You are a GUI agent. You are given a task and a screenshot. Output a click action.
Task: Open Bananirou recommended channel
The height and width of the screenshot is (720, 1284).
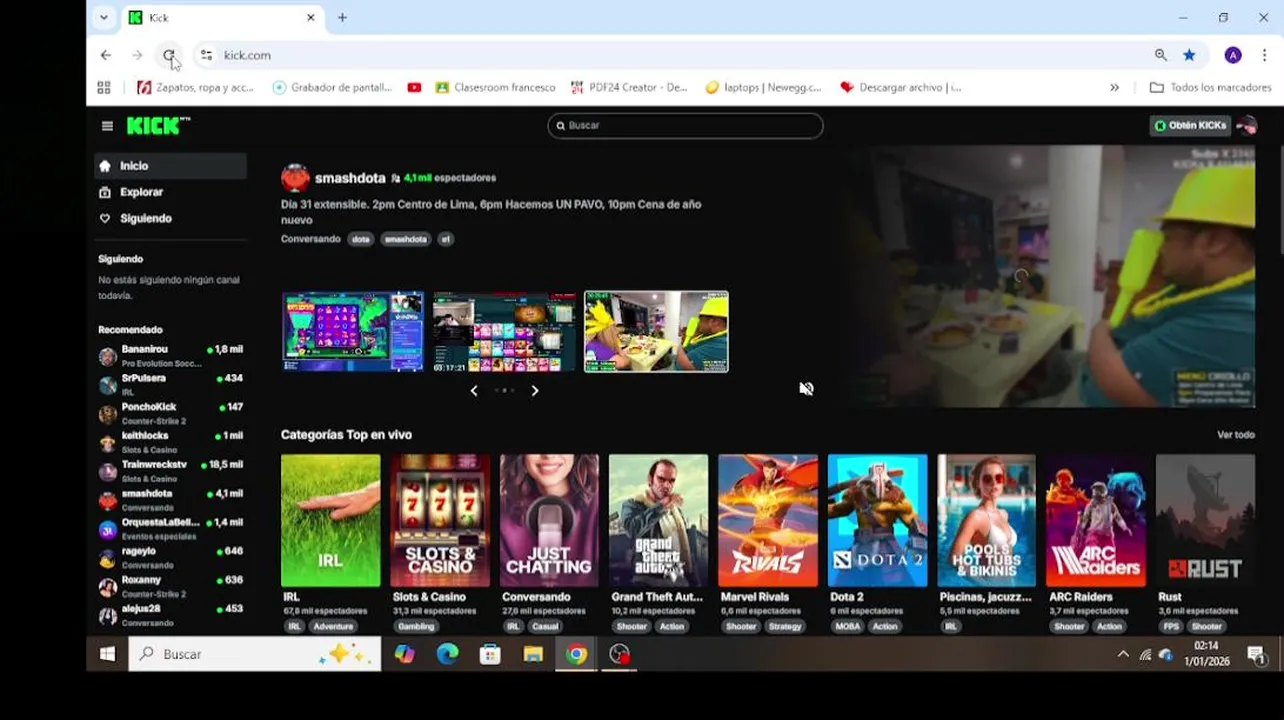(x=170, y=356)
